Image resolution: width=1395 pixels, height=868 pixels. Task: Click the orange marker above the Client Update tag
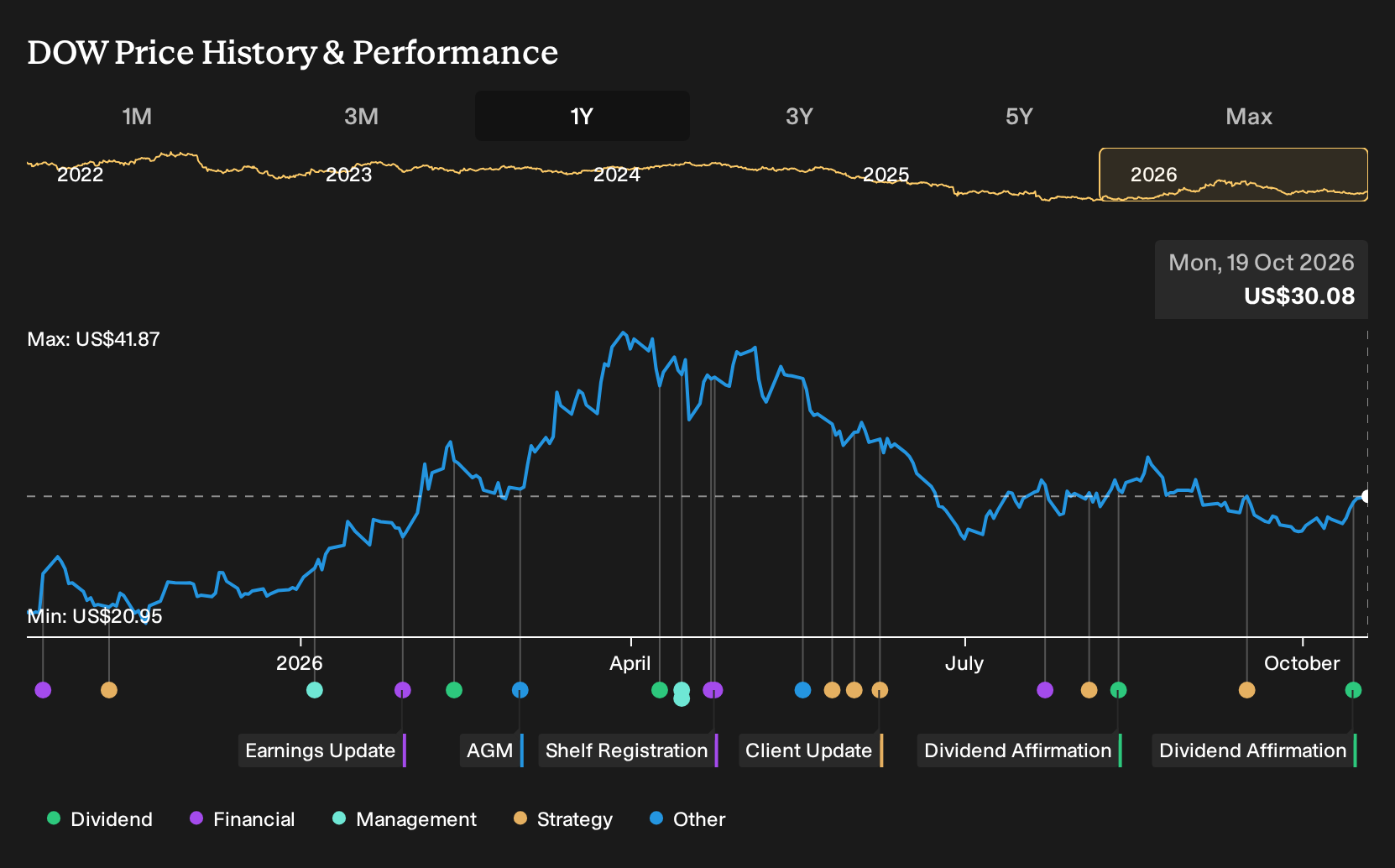click(880, 690)
